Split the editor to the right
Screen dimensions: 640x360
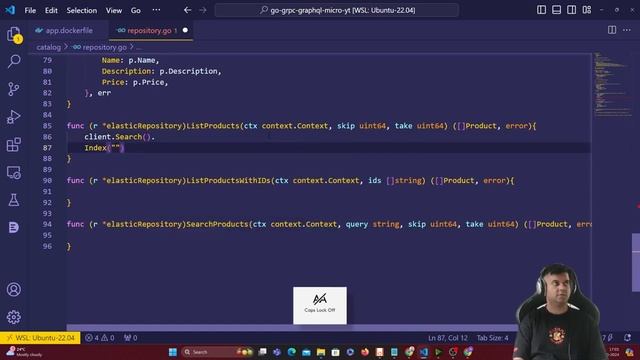pos(612,30)
